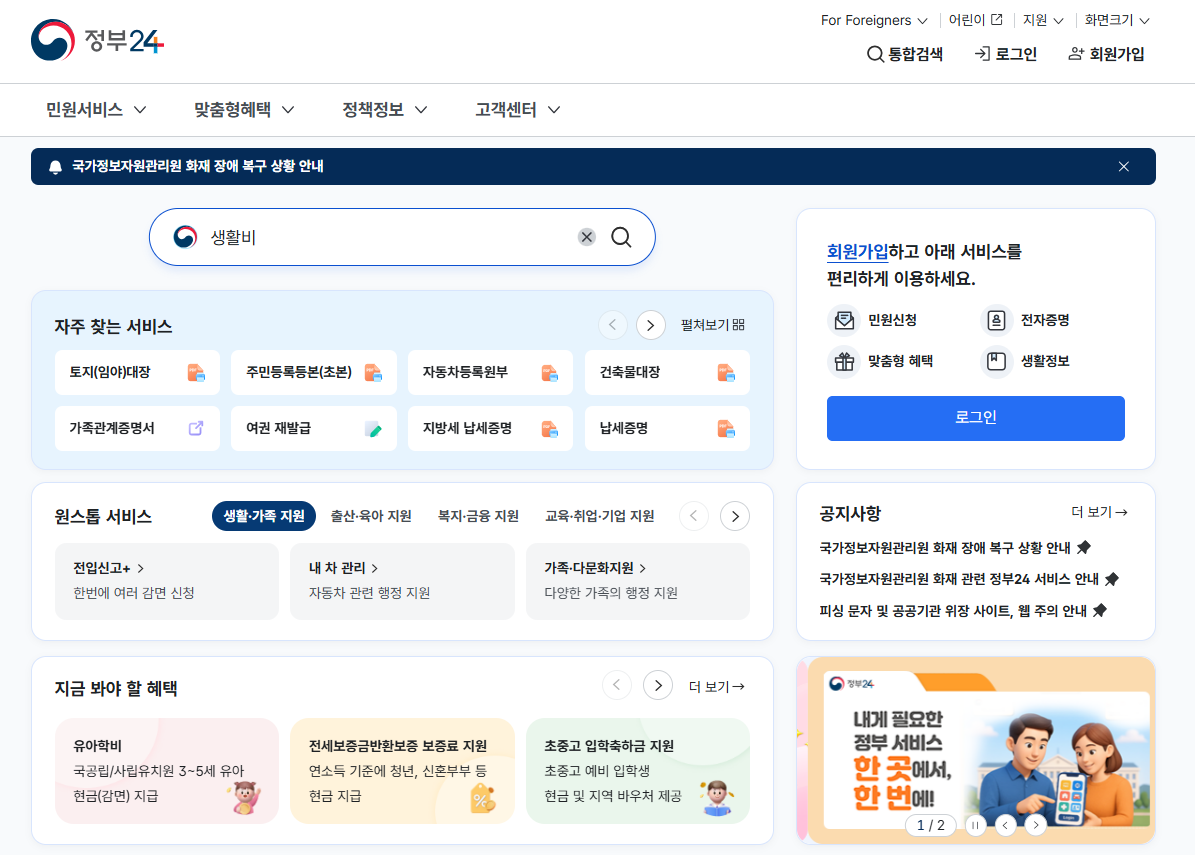Screen dimensions: 1195x855
Task: Open the 화면크기 dropdown
Action: 1117,19
